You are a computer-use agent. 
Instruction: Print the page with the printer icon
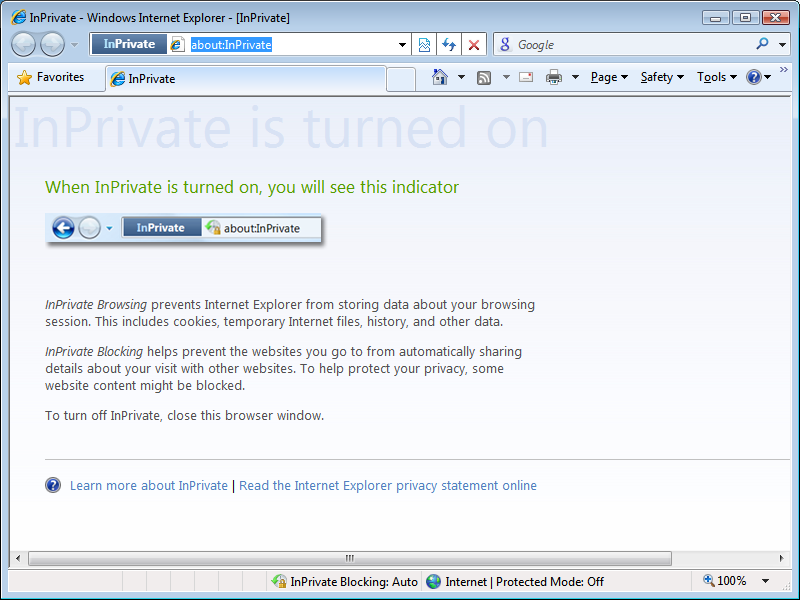[x=554, y=77]
